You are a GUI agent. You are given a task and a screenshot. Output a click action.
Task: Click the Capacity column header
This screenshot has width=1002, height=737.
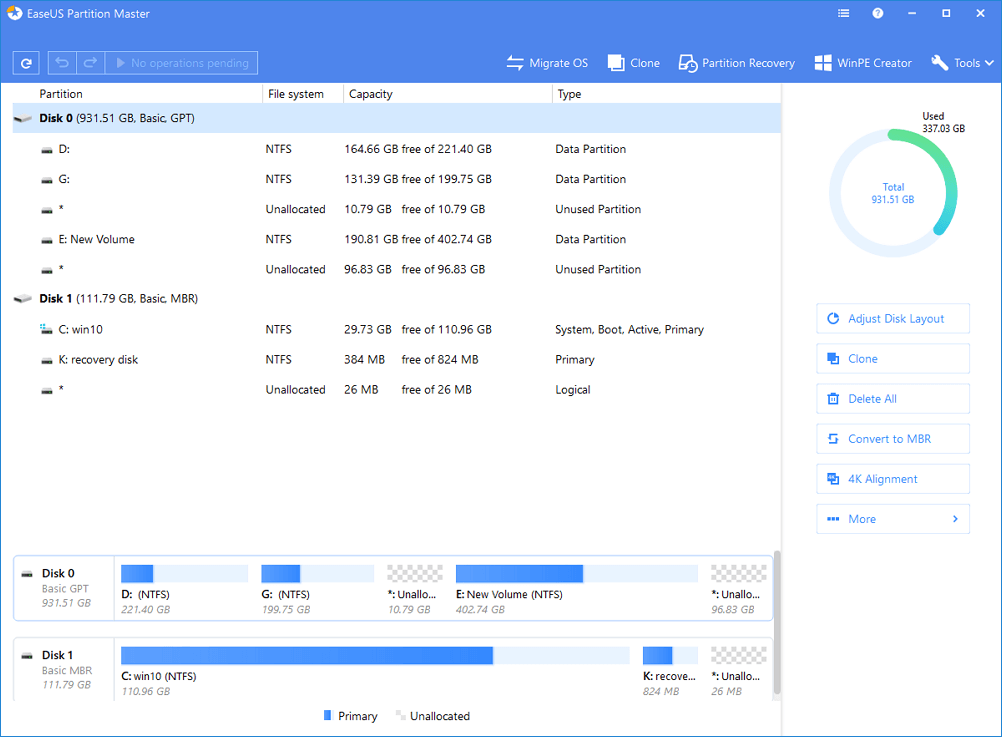click(448, 94)
